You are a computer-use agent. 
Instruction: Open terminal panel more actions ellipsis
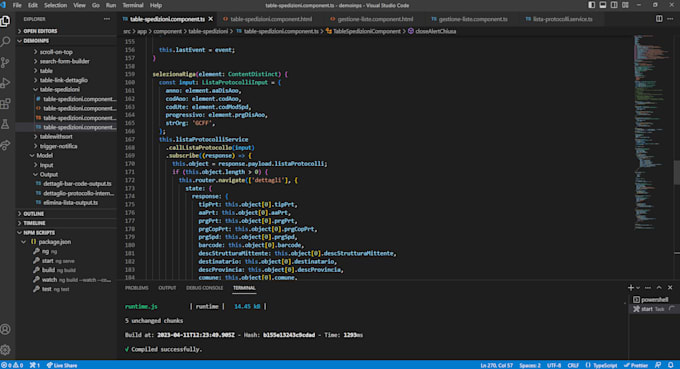[648, 287]
